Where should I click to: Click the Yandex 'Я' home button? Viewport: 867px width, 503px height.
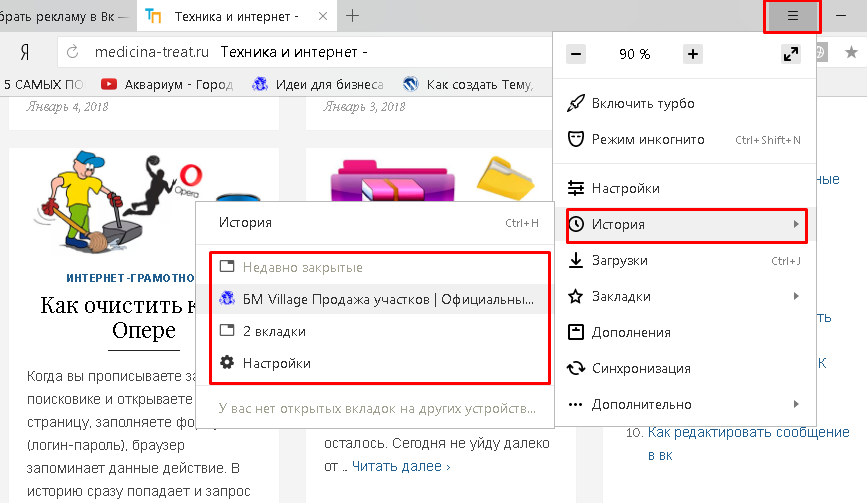coord(24,53)
